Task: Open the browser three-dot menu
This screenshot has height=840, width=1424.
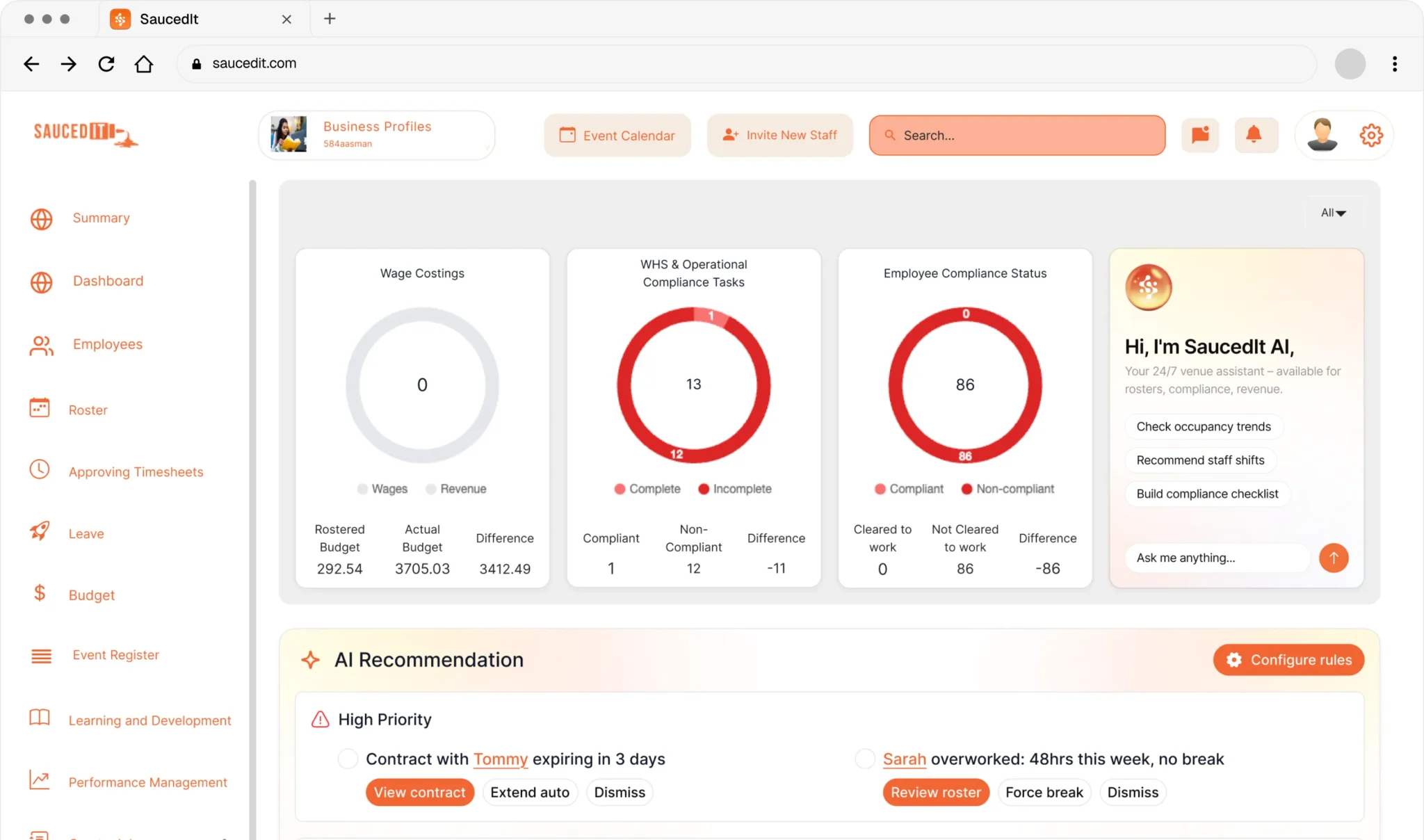Action: coord(1395,64)
